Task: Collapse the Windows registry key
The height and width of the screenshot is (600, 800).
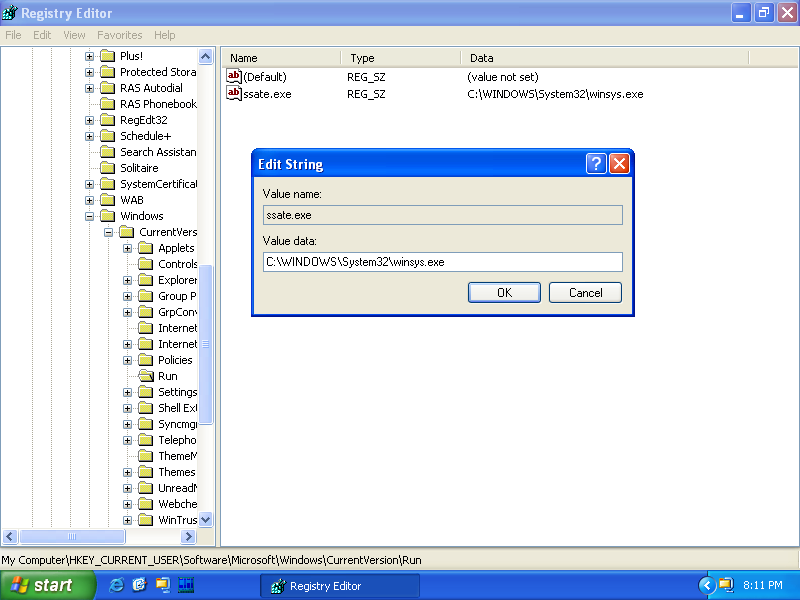Action: click(89, 216)
